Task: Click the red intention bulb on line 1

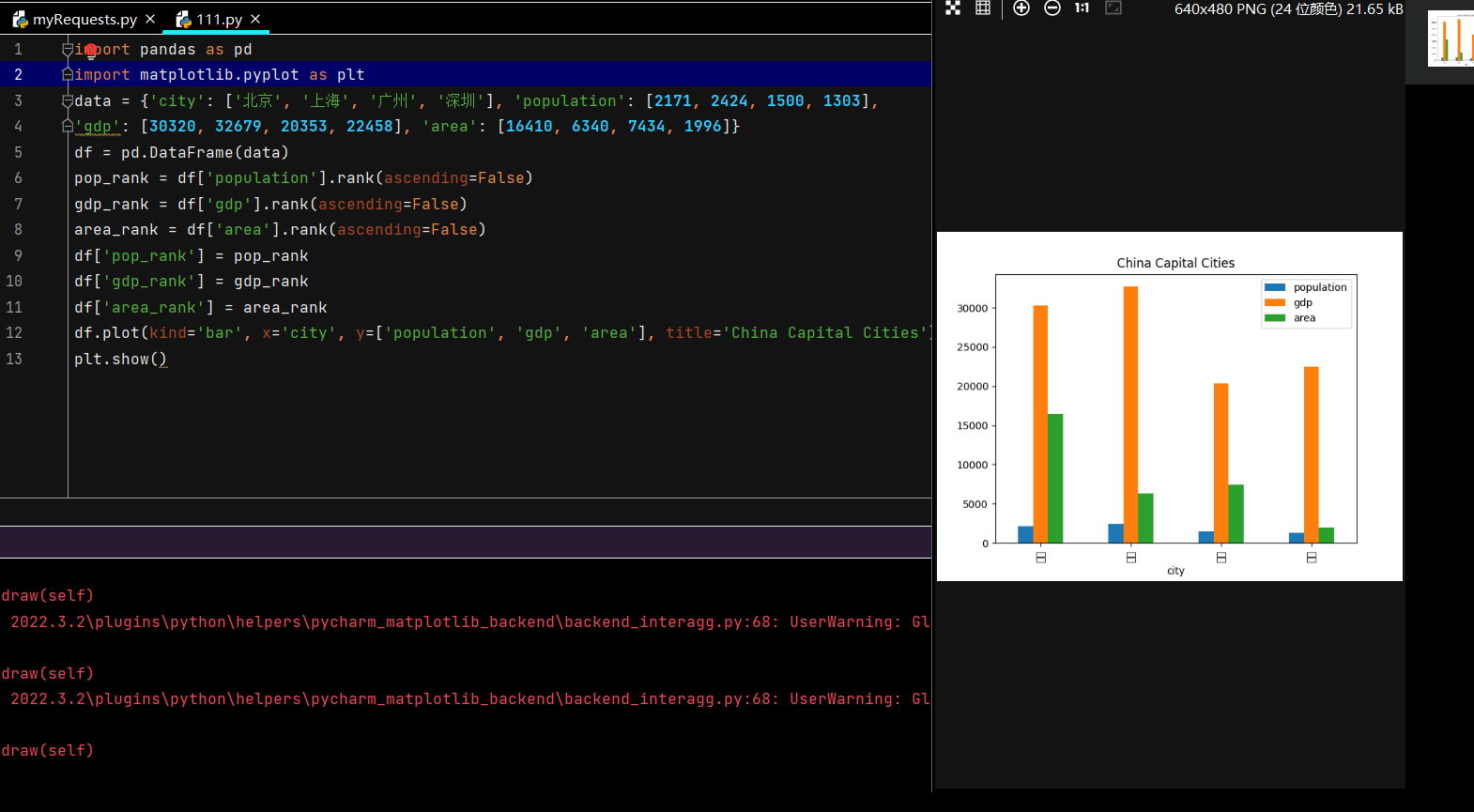Action: tap(91, 50)
